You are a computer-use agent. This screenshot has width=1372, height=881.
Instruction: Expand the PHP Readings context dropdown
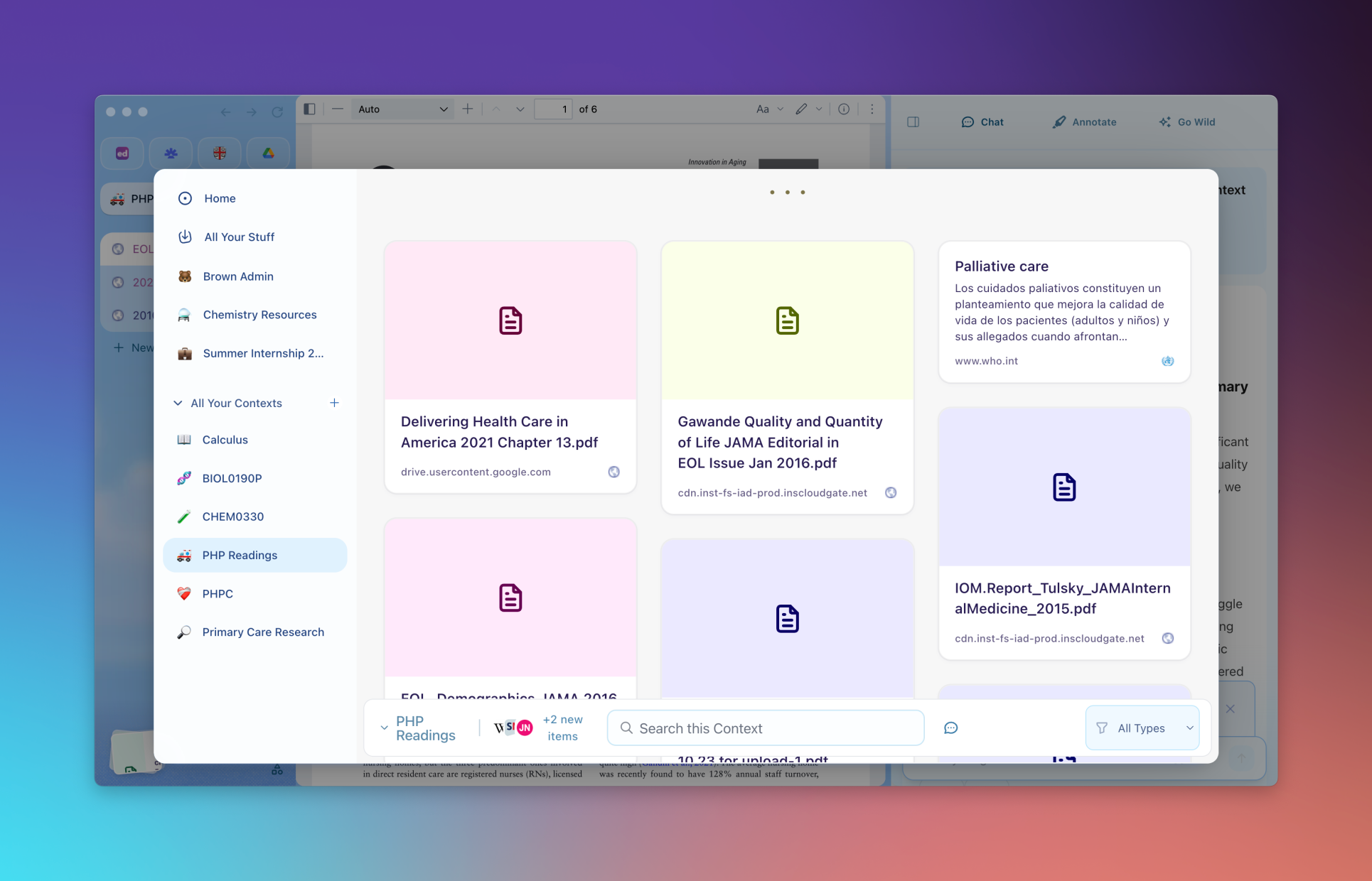pos(382,727)
